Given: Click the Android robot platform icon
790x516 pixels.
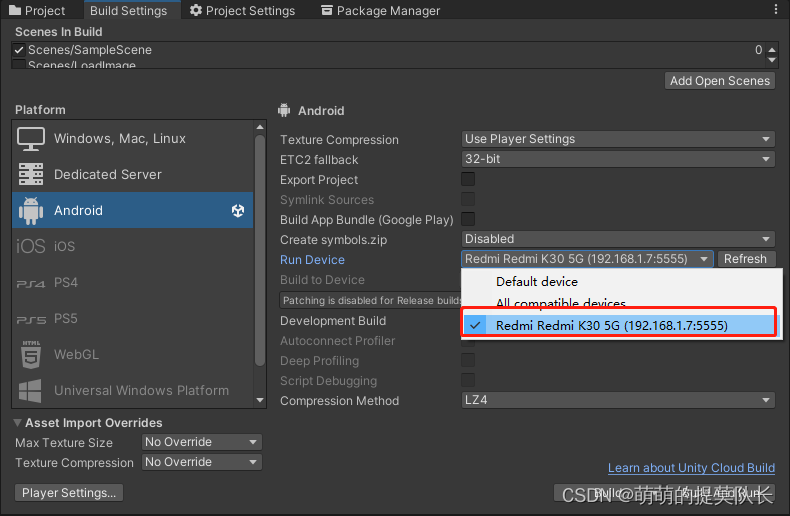Looking at the screenshot, I should pyautogui.click(x=31, y=210).
